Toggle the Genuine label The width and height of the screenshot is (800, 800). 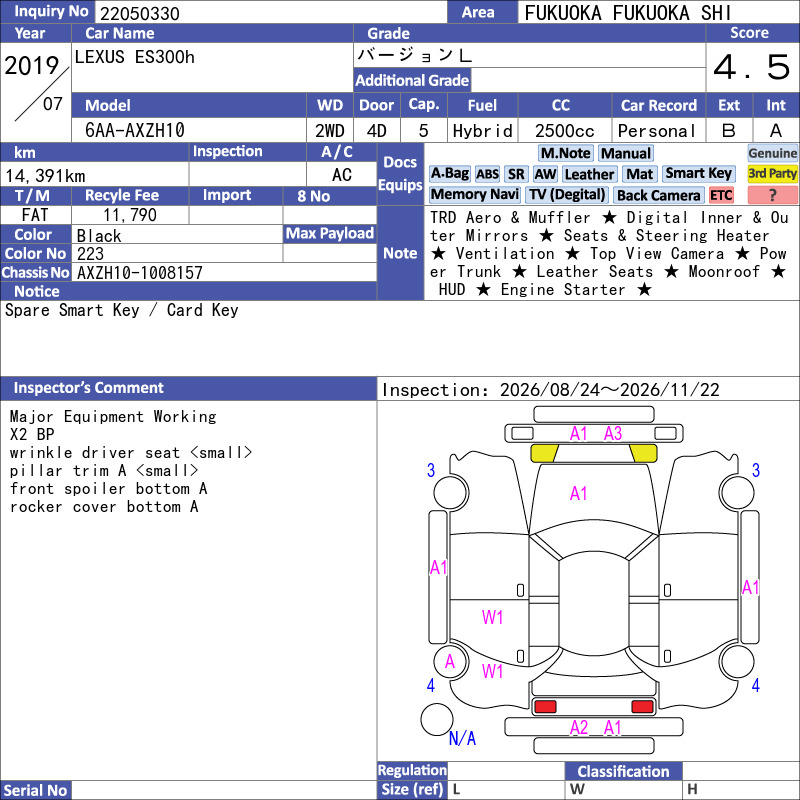772,153
